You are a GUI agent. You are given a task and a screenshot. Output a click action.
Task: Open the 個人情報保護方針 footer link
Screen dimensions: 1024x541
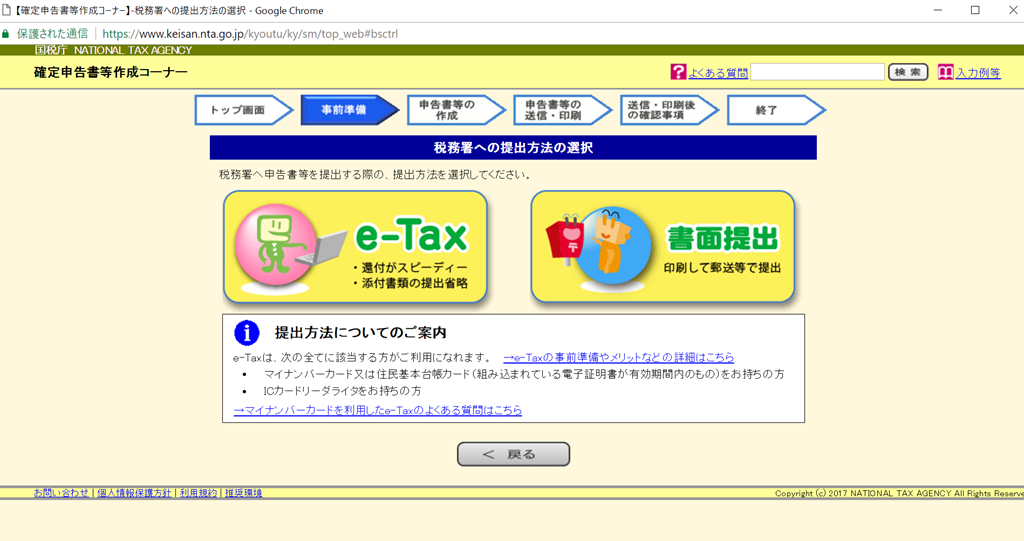134,494
